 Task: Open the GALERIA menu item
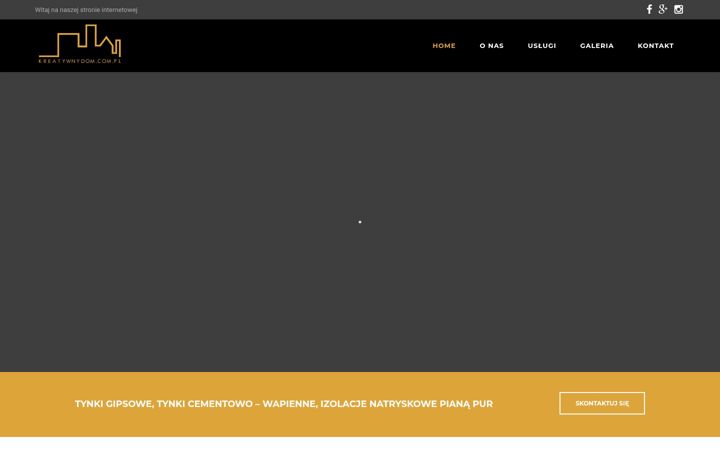(596, 45)
